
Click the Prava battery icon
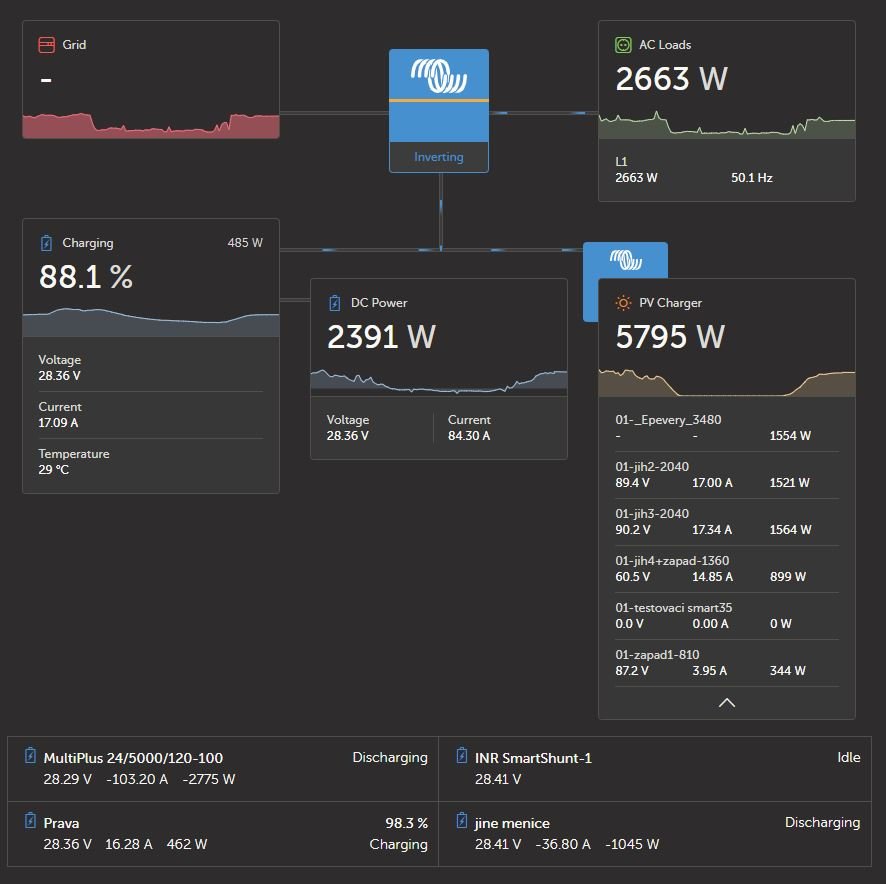point(30,823)
